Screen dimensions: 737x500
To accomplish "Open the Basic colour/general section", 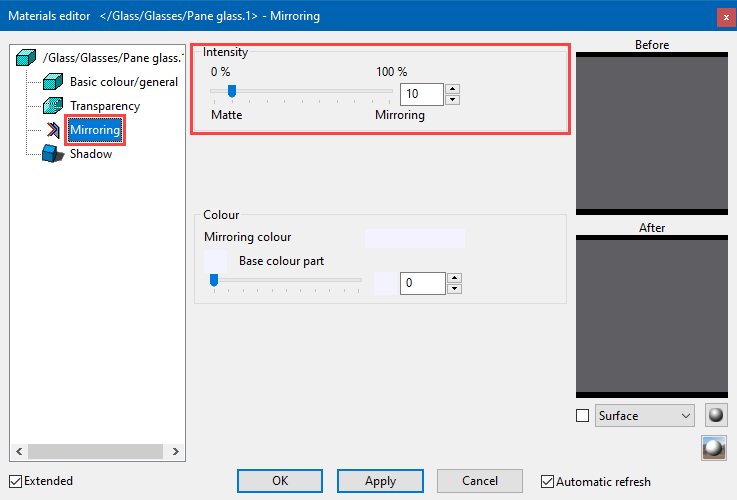I will pos(124,82).
